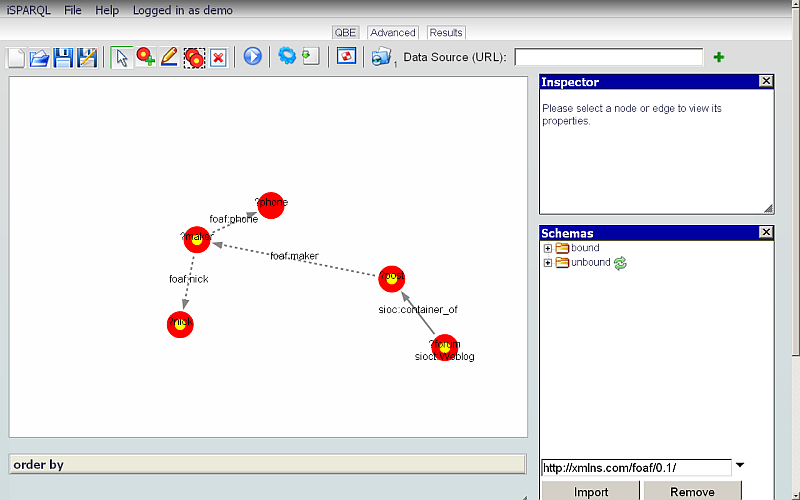Click the Save As floppy-with-pencil icon
Screen dimensions: 800x500
(87, 57)
